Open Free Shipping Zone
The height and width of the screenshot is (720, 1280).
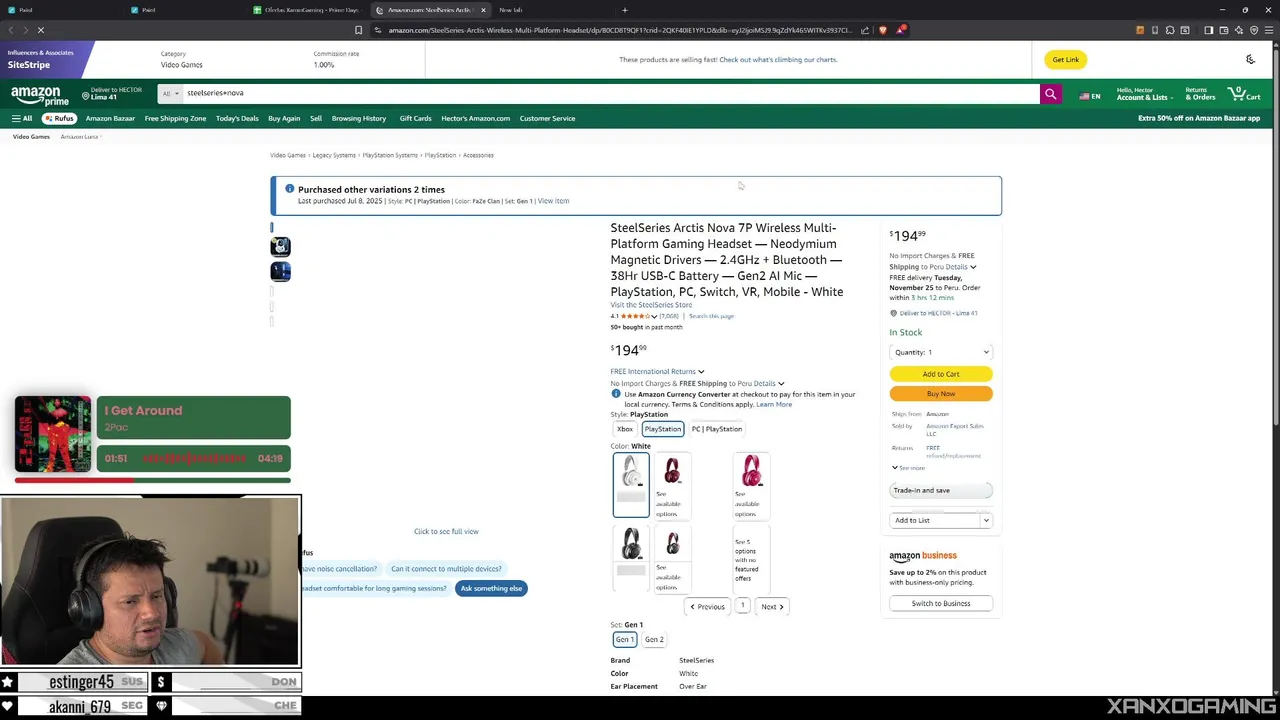175,118
